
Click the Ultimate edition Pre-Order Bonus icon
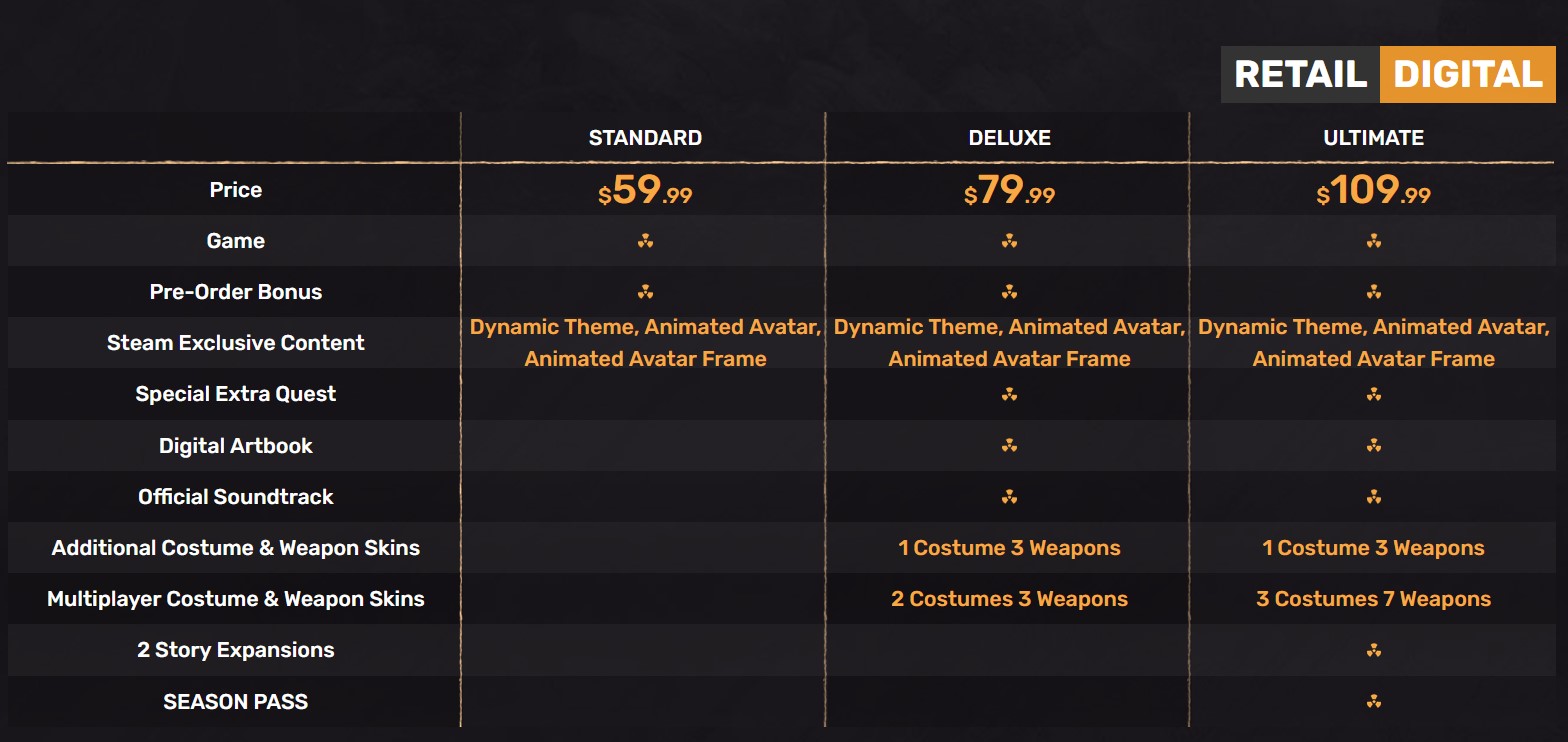[x=1374, y=292]
